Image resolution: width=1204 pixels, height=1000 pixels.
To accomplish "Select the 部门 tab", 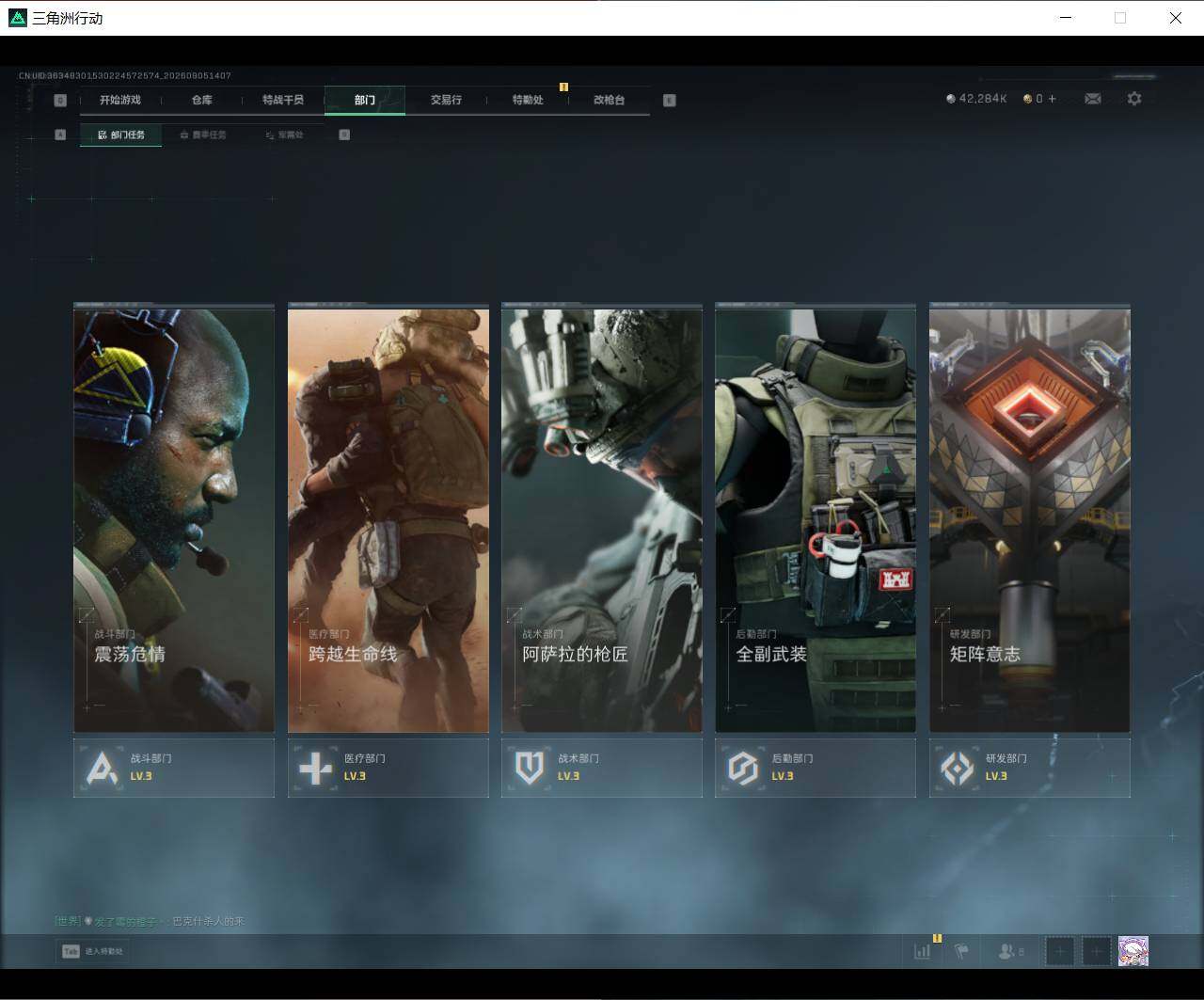I will tap(365, 100).
